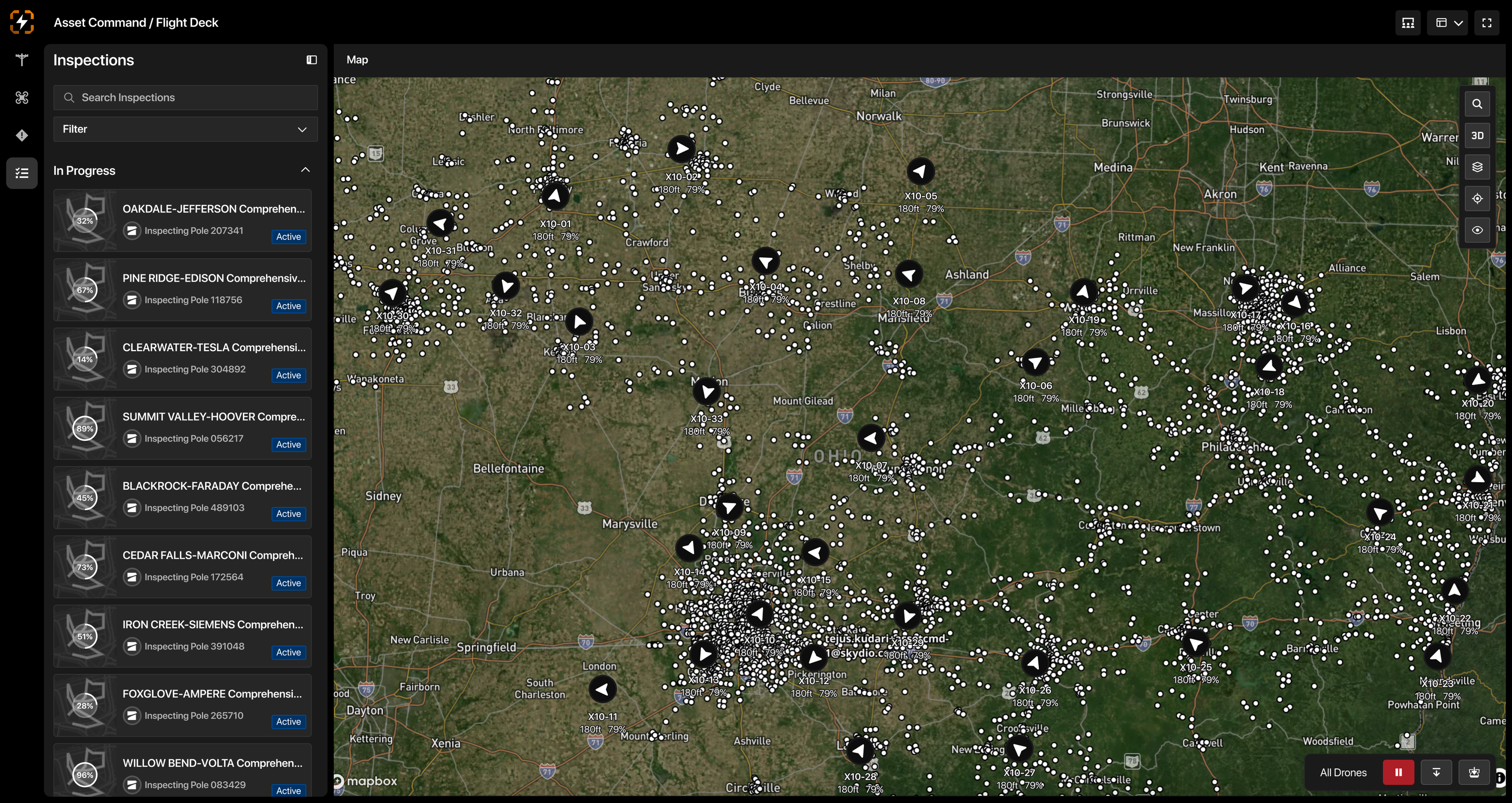Click the PINE RIDGE-EDISON 67% progress ring
1512x803 pixels.
pyautogui.click(x=85, y=290)
